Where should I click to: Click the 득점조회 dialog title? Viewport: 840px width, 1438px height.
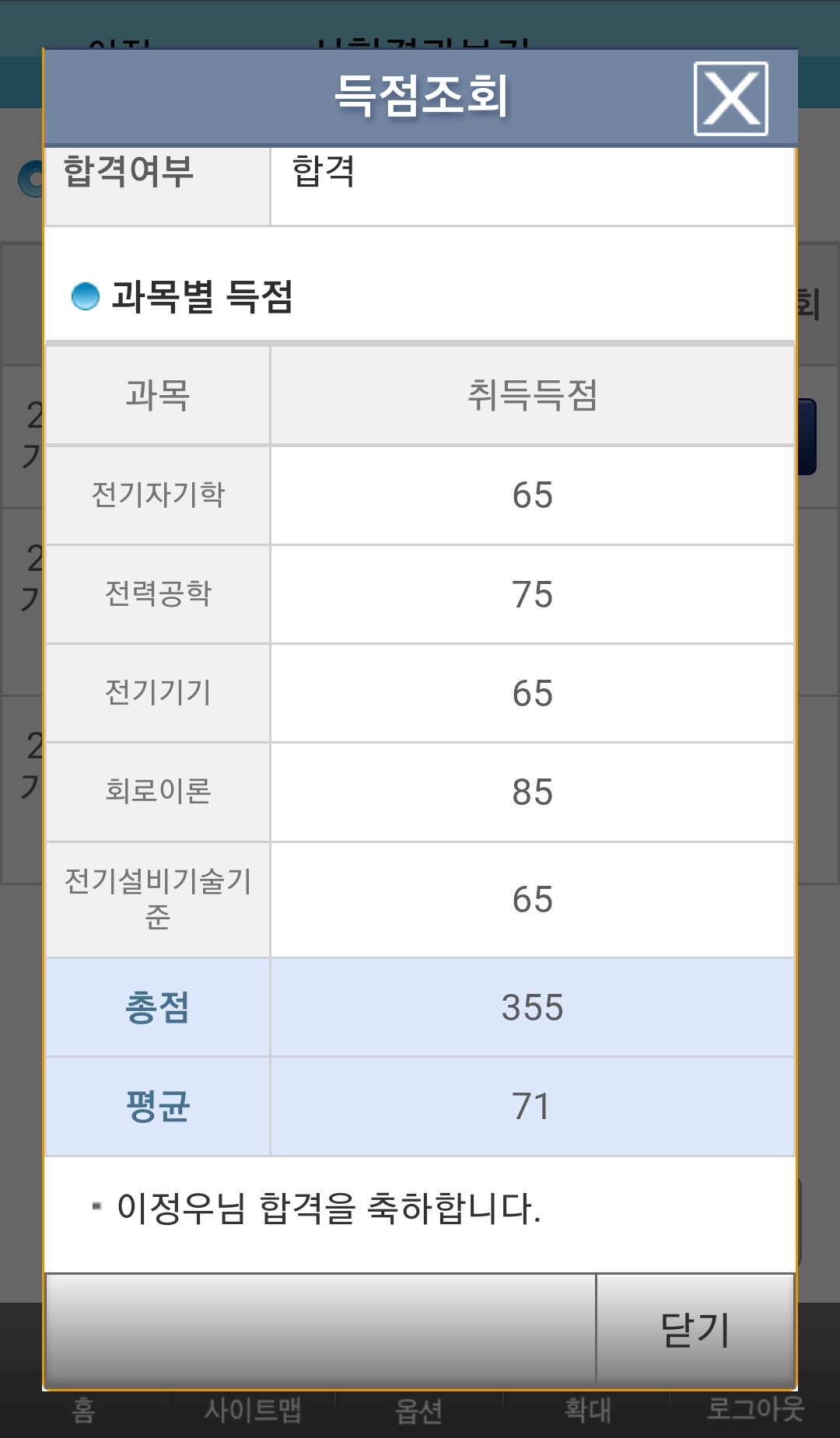click(x=421, y=96)
